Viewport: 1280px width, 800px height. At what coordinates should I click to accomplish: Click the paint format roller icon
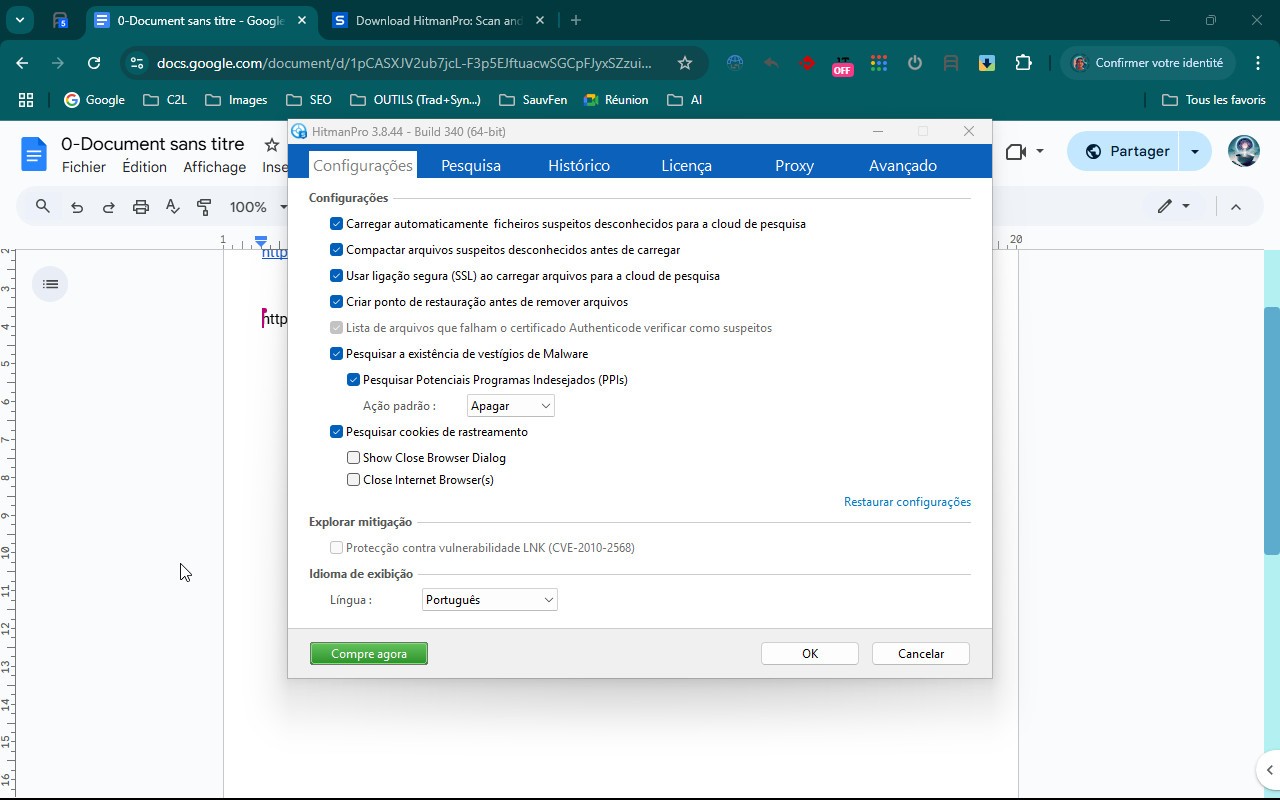click(x=204, y=207)
